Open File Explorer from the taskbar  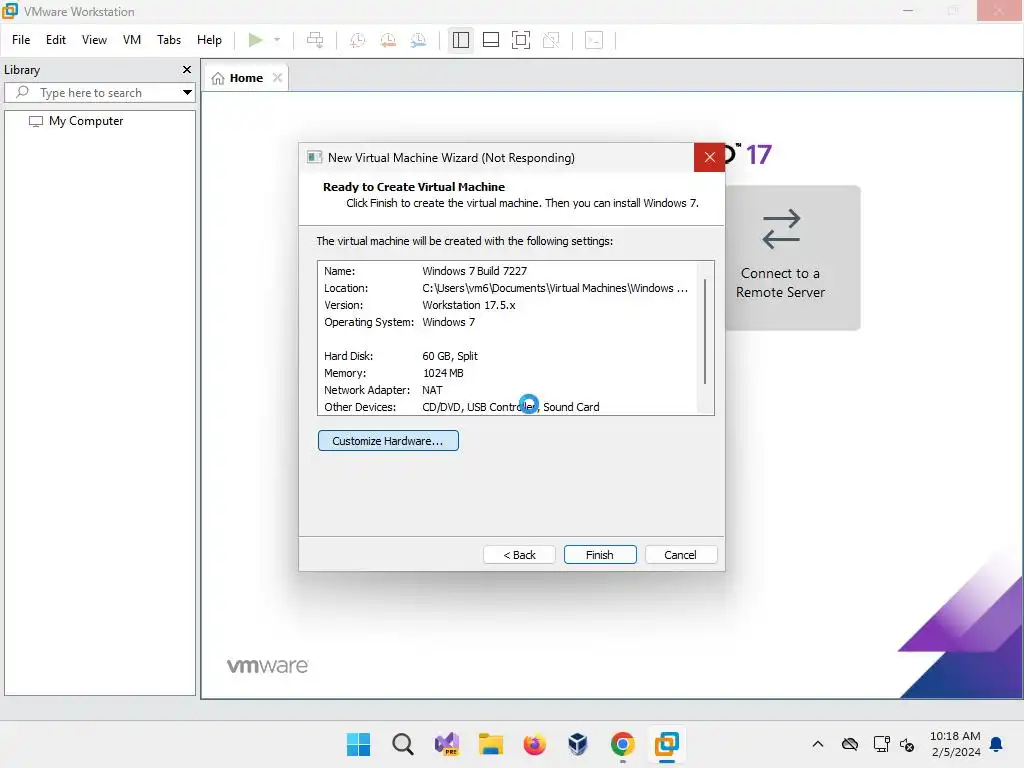pyautogui.click(x=490, y=744)
